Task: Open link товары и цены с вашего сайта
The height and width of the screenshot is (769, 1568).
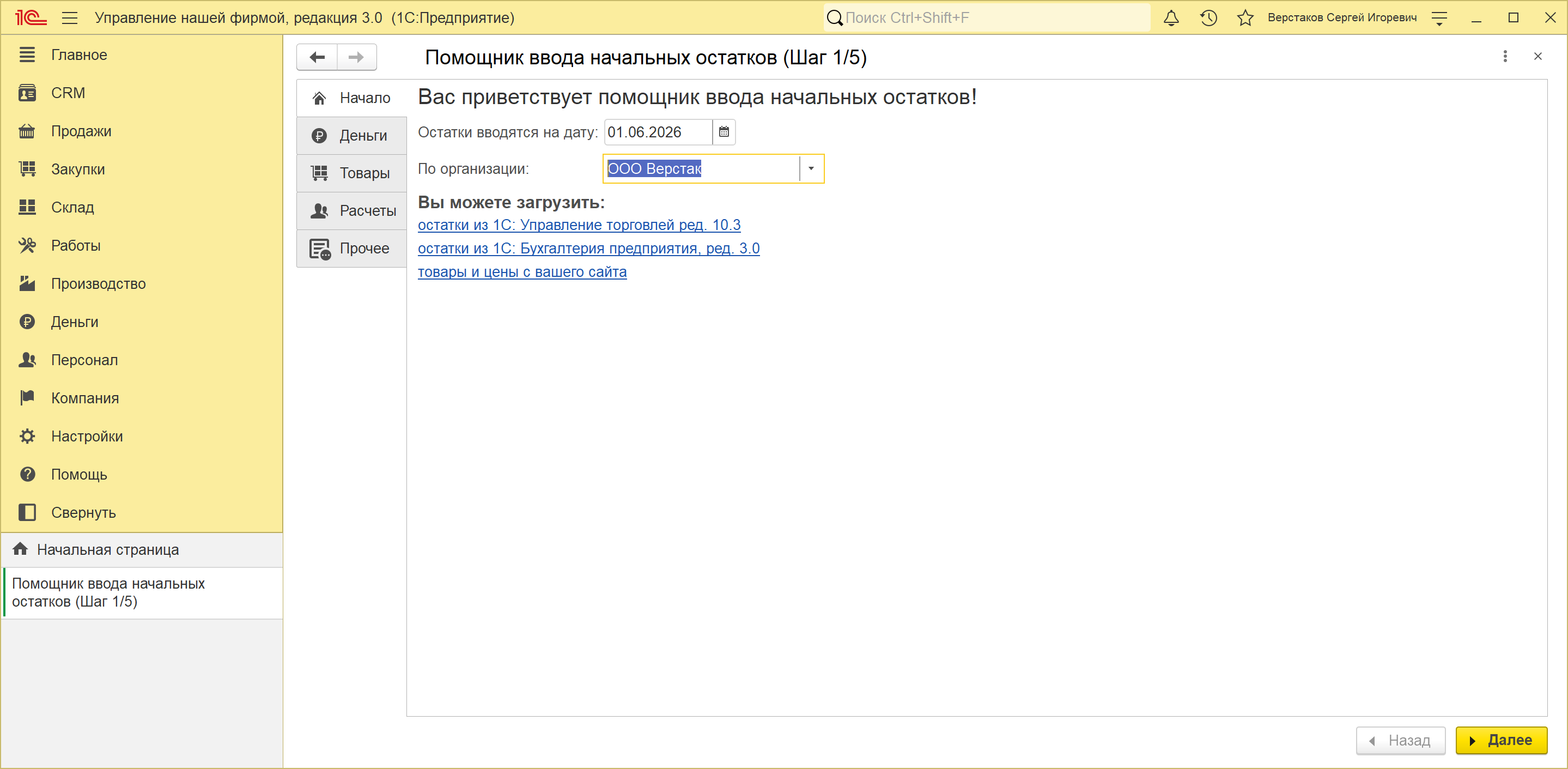Action: tap(522, 272)
